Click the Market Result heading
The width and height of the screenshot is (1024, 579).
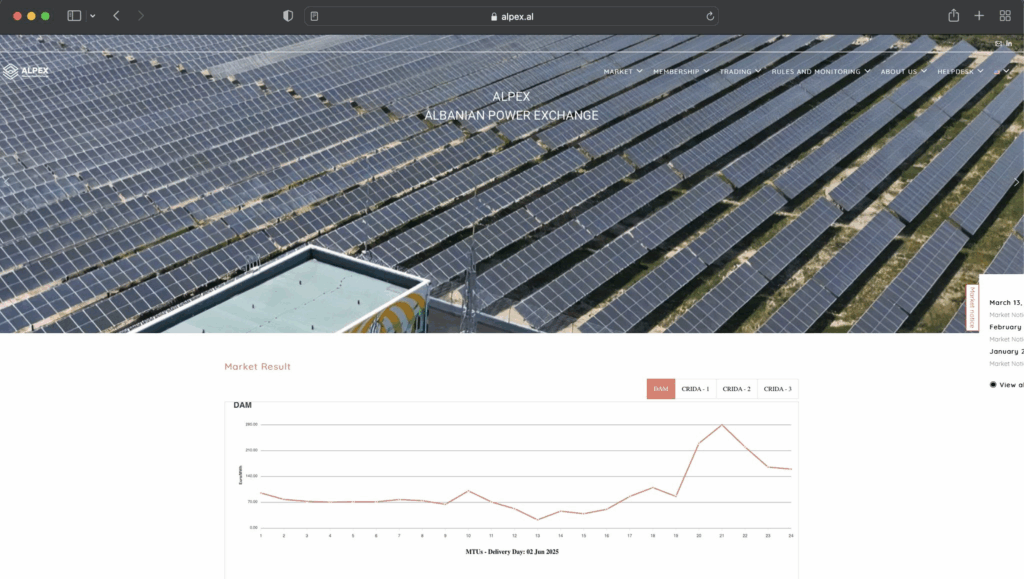click(257, 367)
